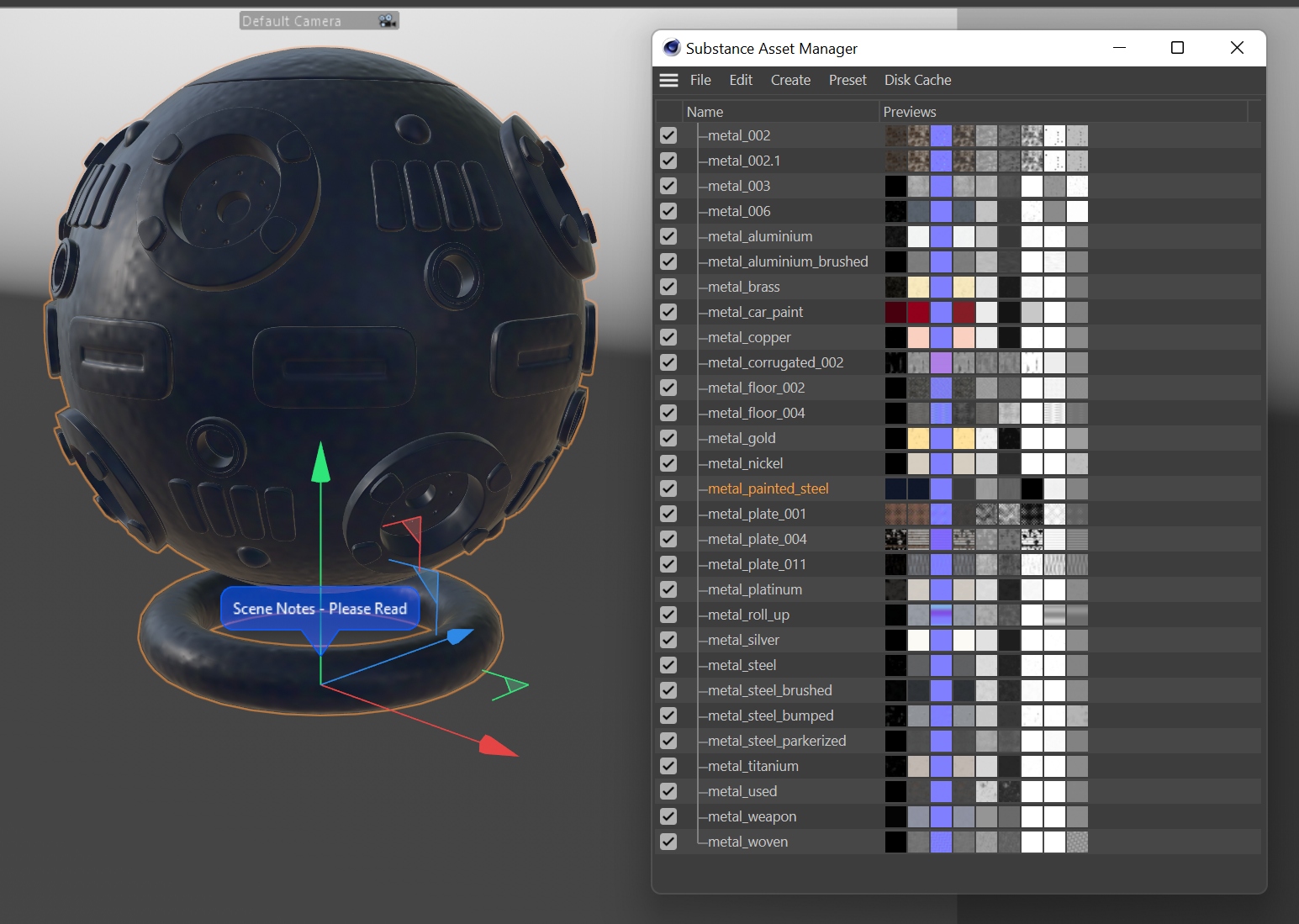This screenshot has height=924, width=1299.
Task: Open the Create menu
Action: click(x=790, y=80)
